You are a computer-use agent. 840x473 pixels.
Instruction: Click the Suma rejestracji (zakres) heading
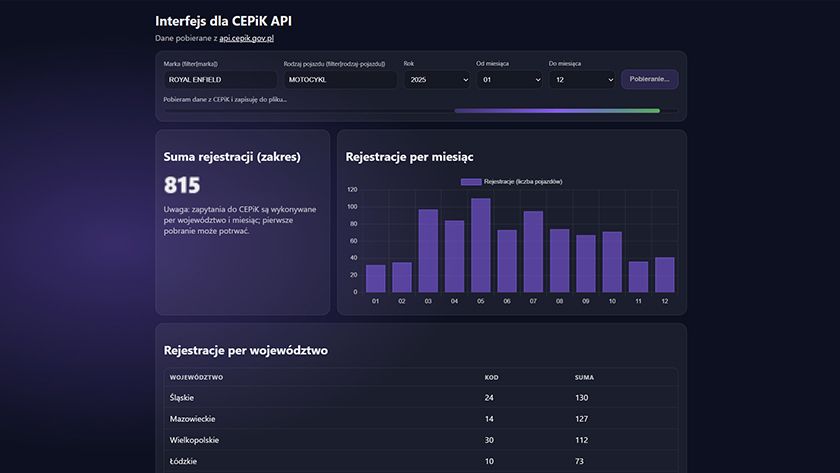point(232,157)
